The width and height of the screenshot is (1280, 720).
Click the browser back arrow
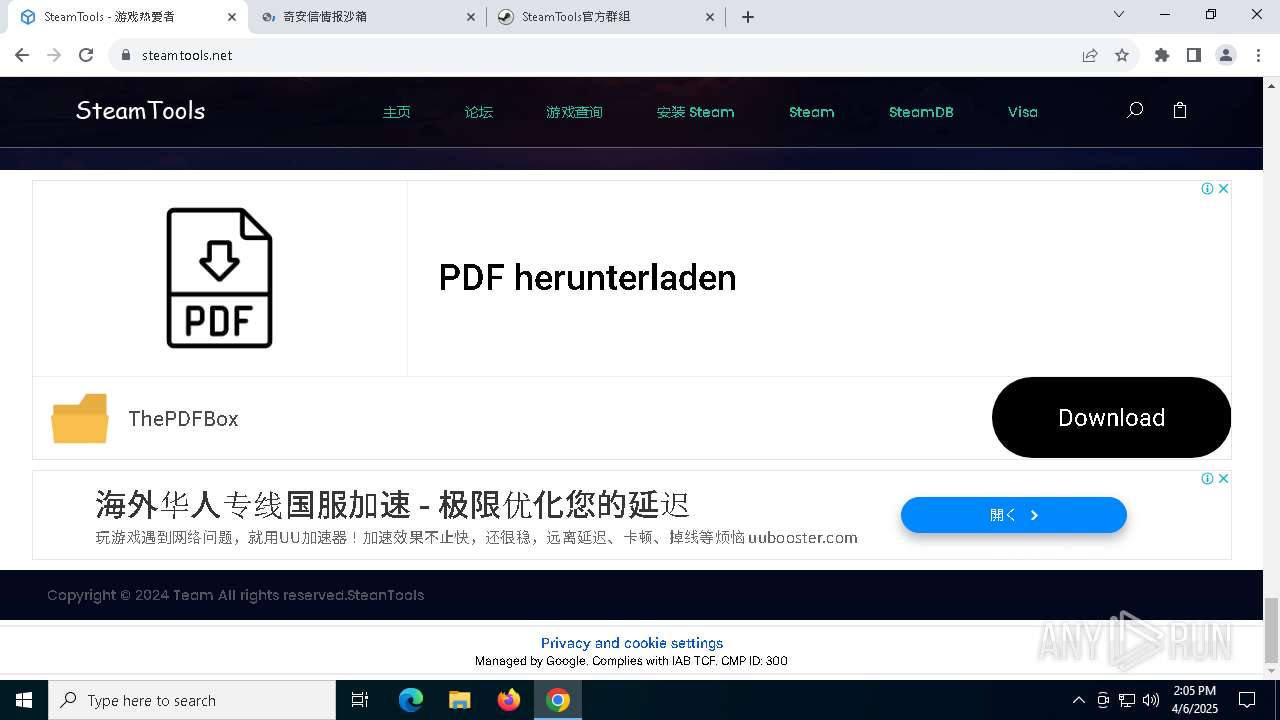tap(22, 55)
